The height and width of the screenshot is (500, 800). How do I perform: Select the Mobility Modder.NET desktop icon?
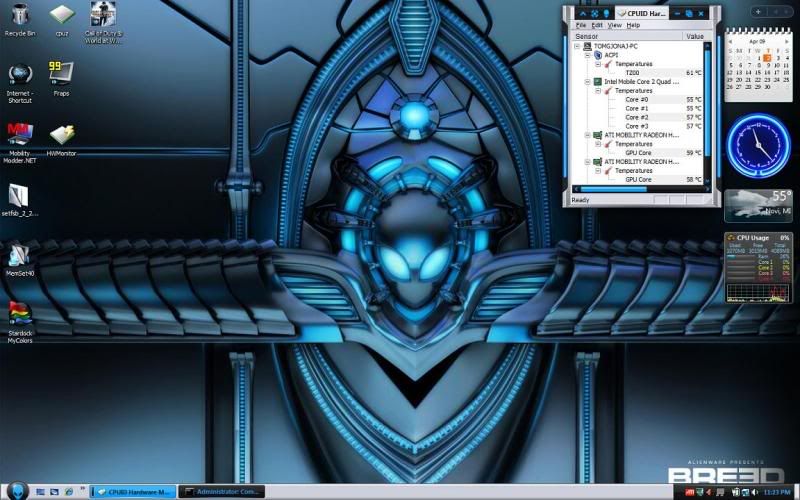tap(20, 143)
